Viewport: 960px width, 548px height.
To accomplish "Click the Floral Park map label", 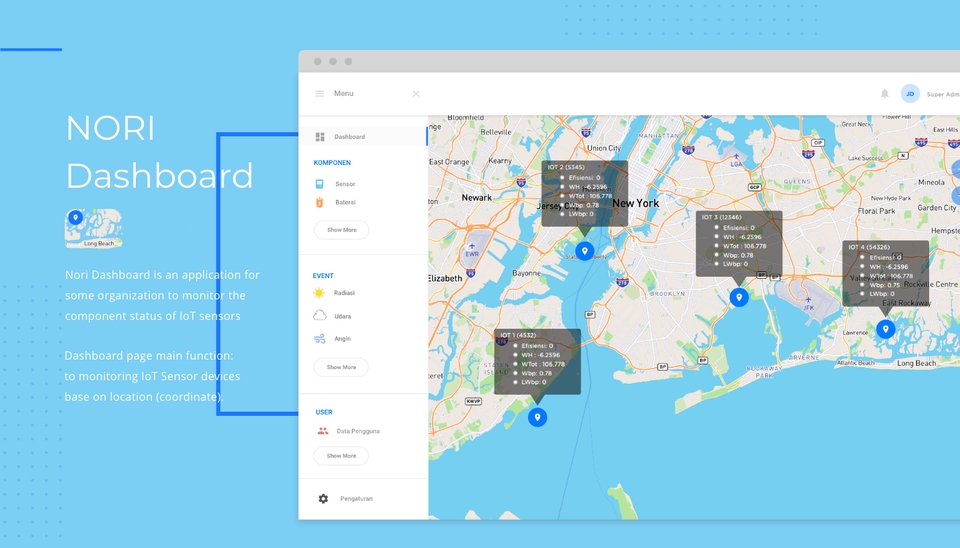I will click(876, 211).
